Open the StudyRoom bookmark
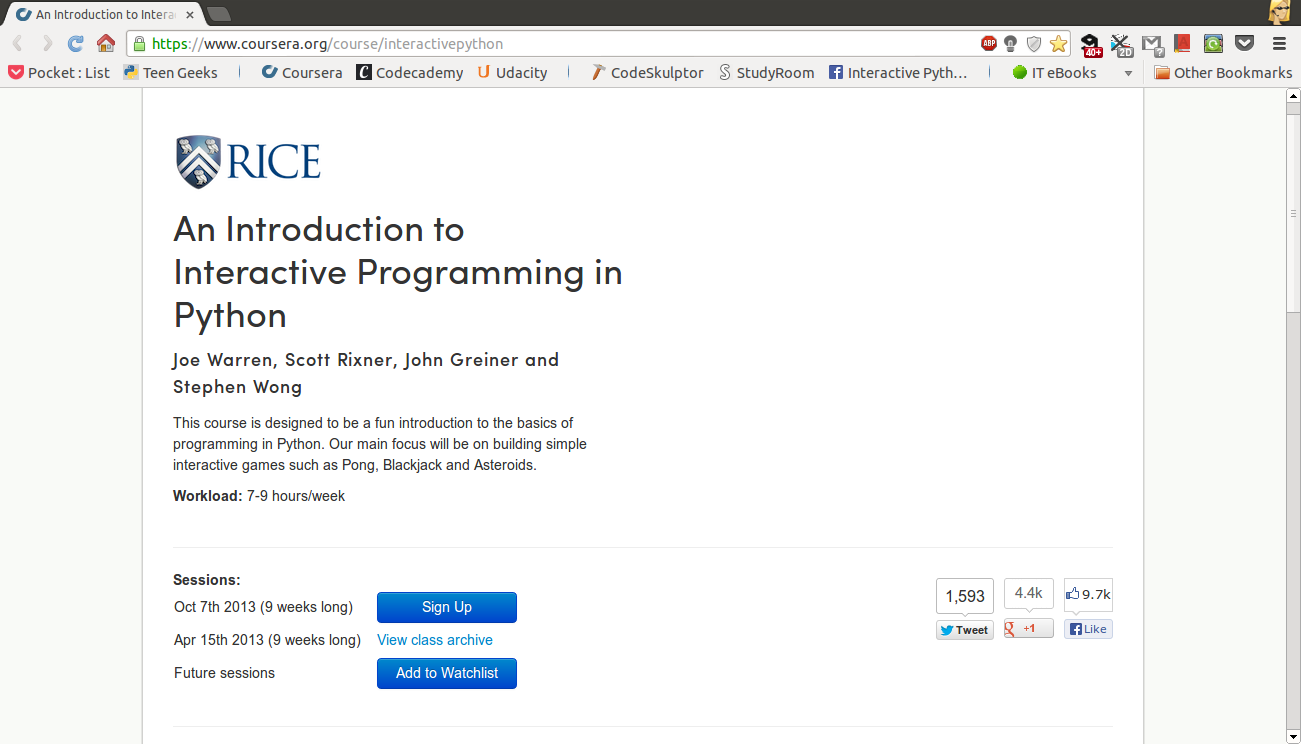The image size is (1301, 744). (766, 73)
